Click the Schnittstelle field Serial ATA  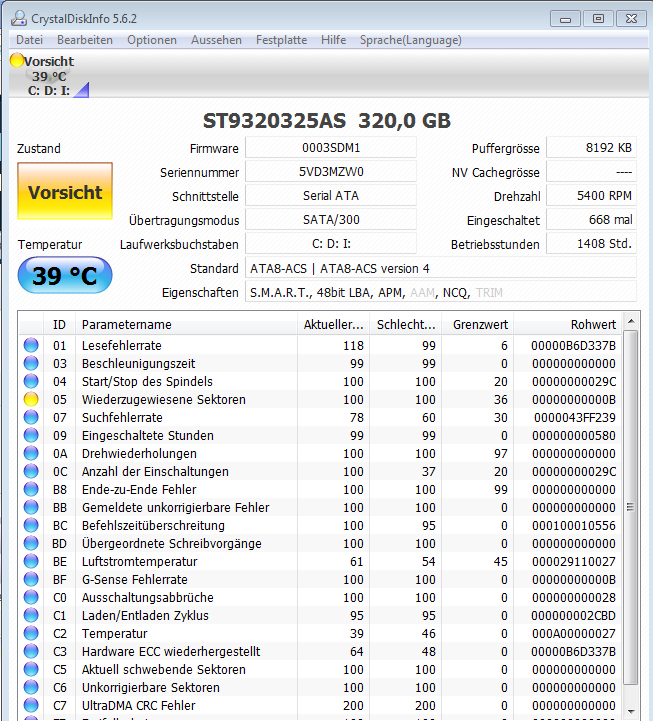(x=331, y=195)
